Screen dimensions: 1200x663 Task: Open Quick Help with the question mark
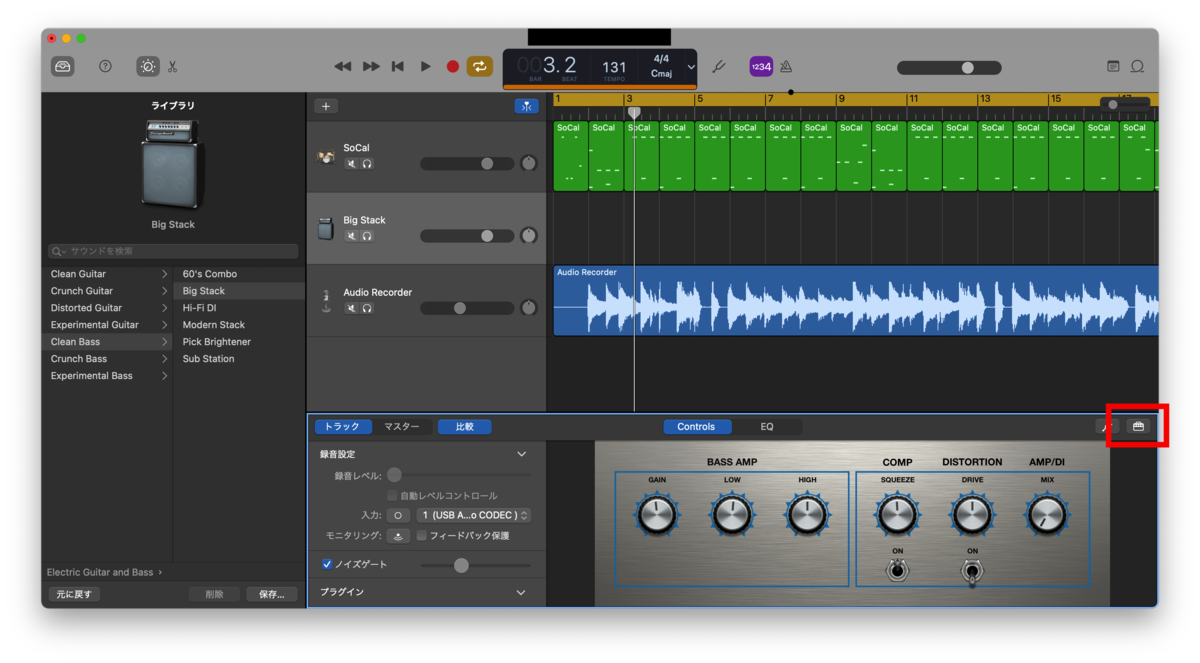105,67
